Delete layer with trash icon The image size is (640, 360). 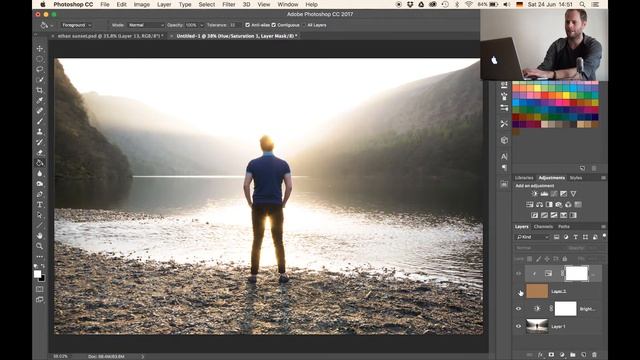pyautogui.click(x=594, y=355)
